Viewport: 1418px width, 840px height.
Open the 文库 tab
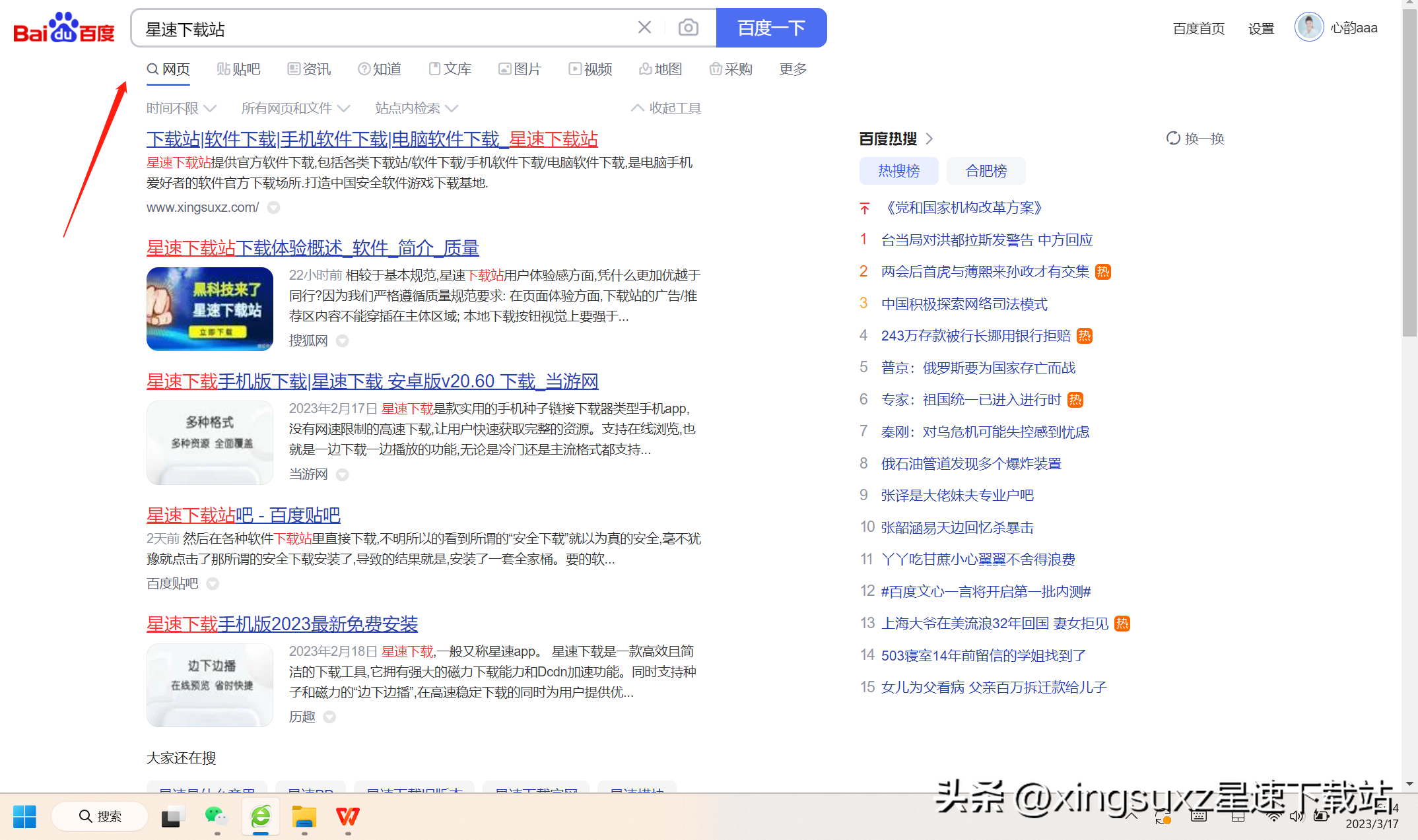point(450,69)
